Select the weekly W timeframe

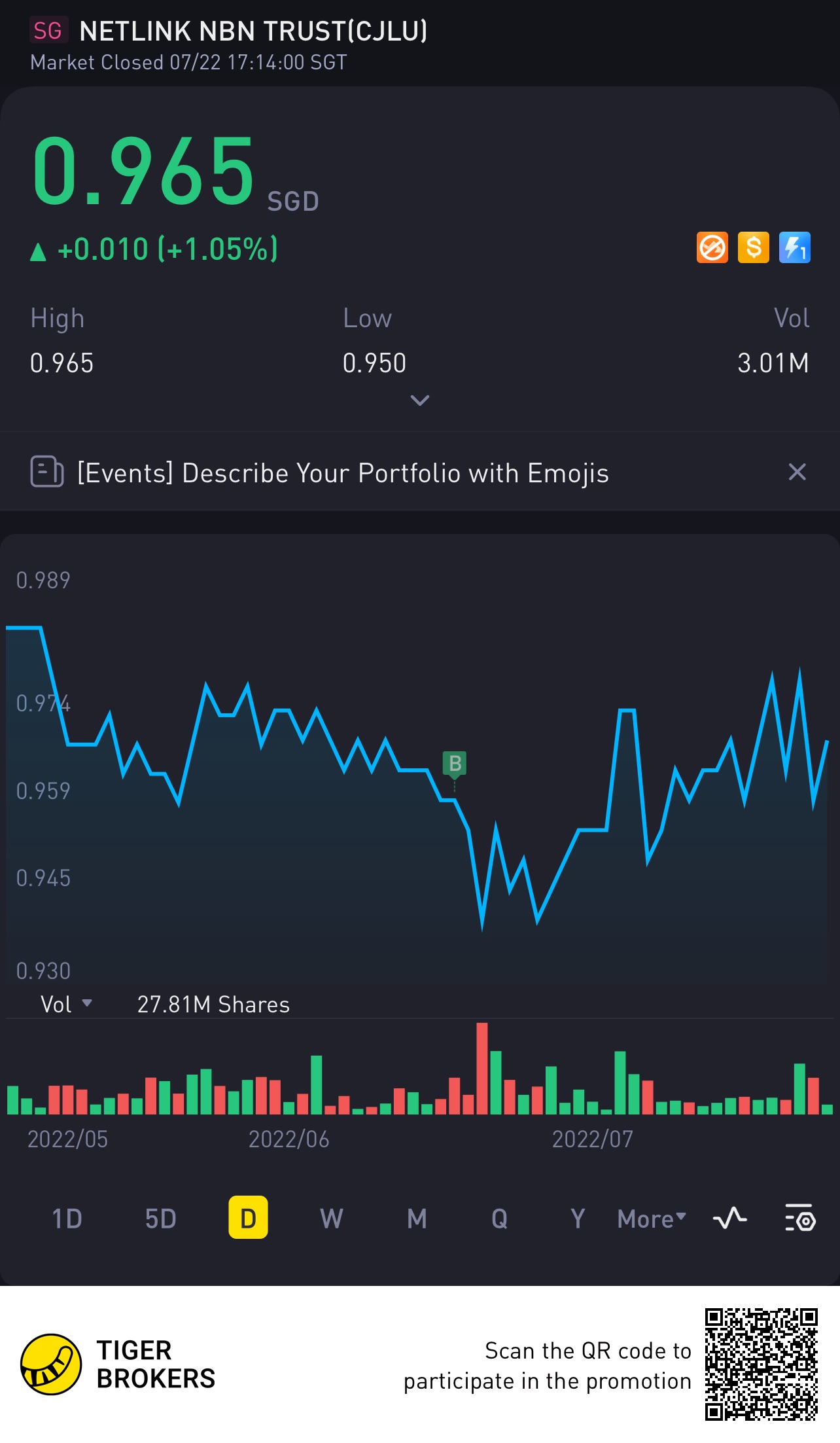tap(331, 1219)
